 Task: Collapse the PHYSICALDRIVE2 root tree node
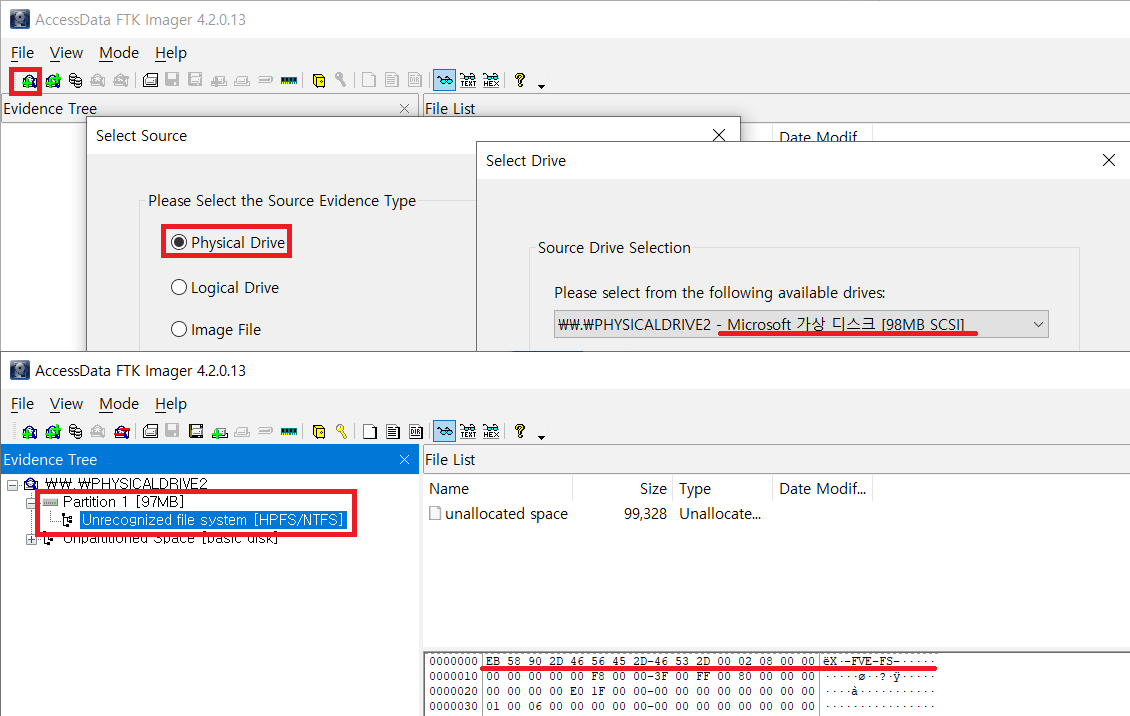point(11,484)
